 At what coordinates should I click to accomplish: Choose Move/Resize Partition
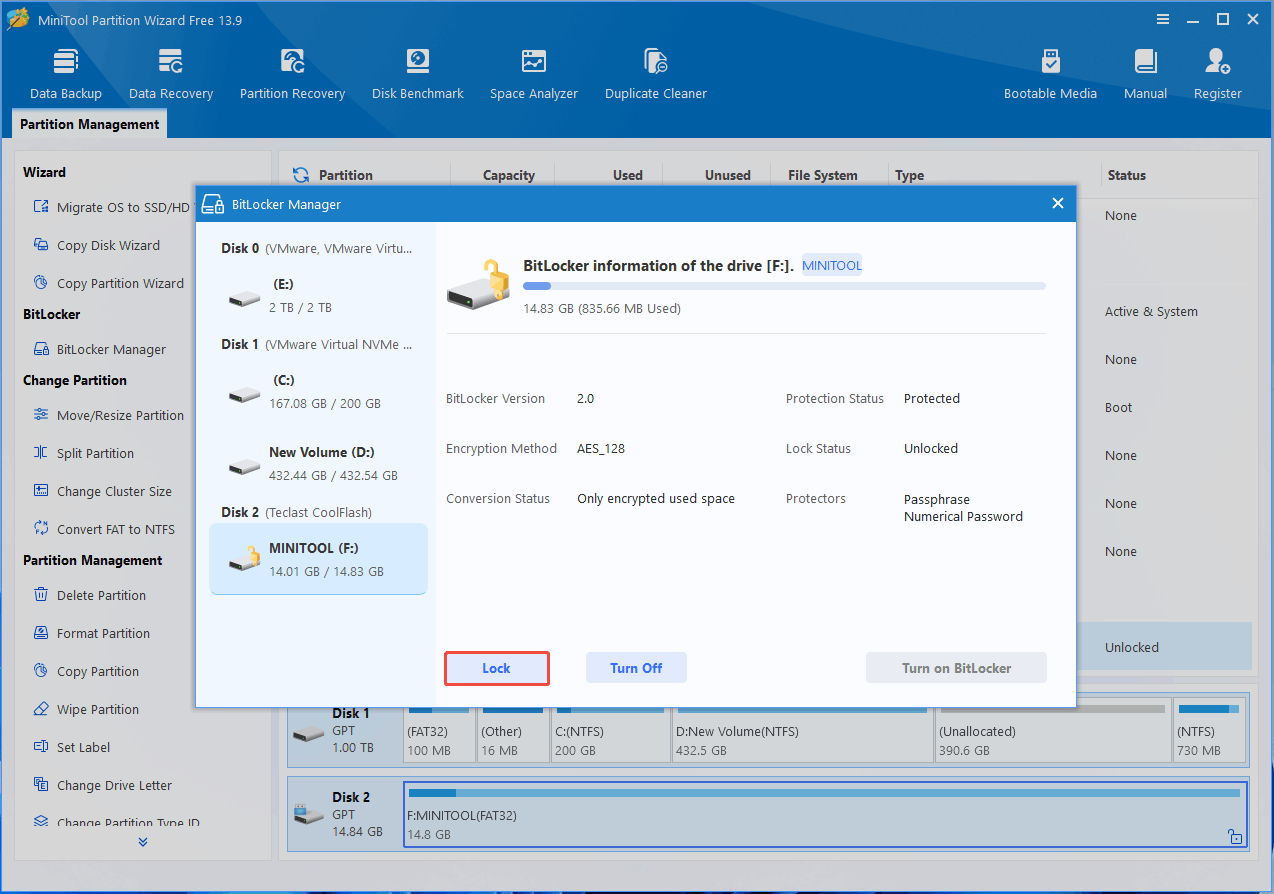pyautogui.click(x=108, y=415)
